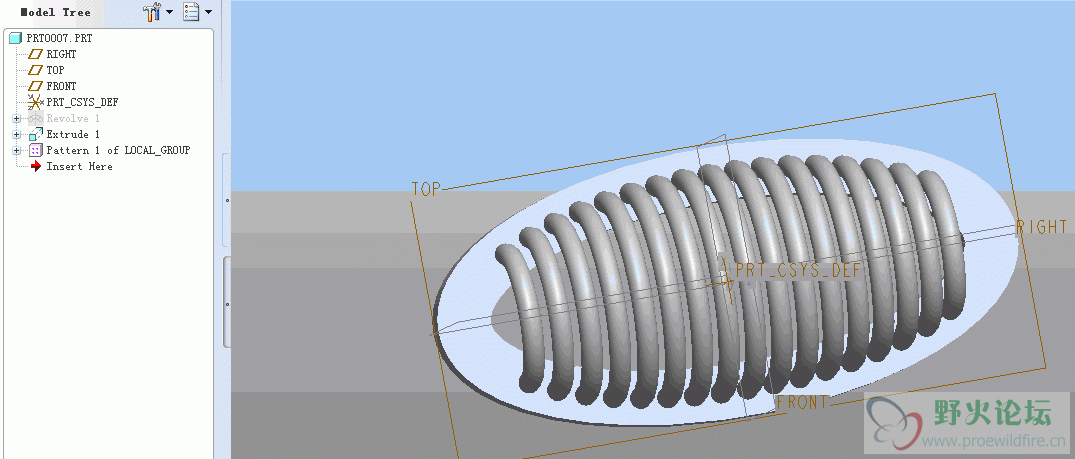Expand the Extrude 1 tree node
This screenshot has height=459, width=1075.
pos(16,134)
